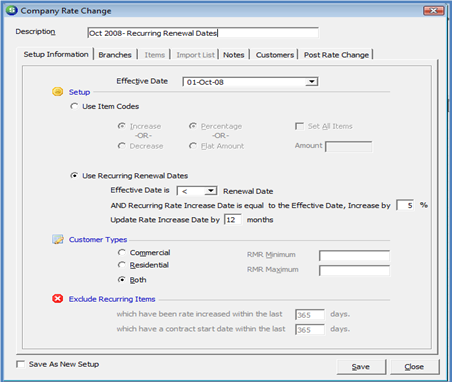This screenshot has height=382, width=452.
Task: Click the Setup section heading
Action: [79, 92]
